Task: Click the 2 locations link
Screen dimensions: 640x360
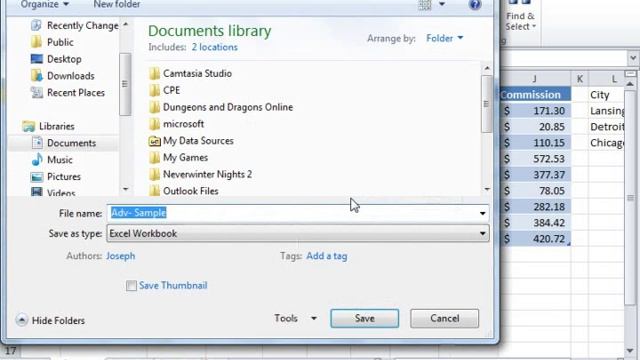Action: point(214,47)
